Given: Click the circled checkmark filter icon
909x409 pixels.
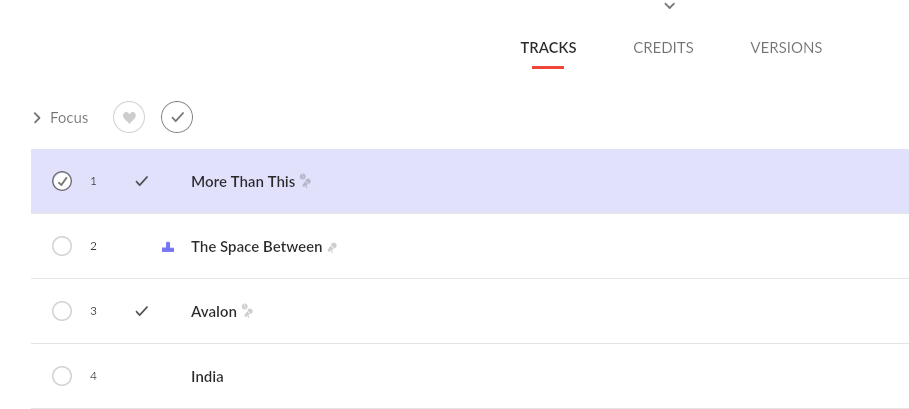Looking at the screenshot, I should coord(177,118).
